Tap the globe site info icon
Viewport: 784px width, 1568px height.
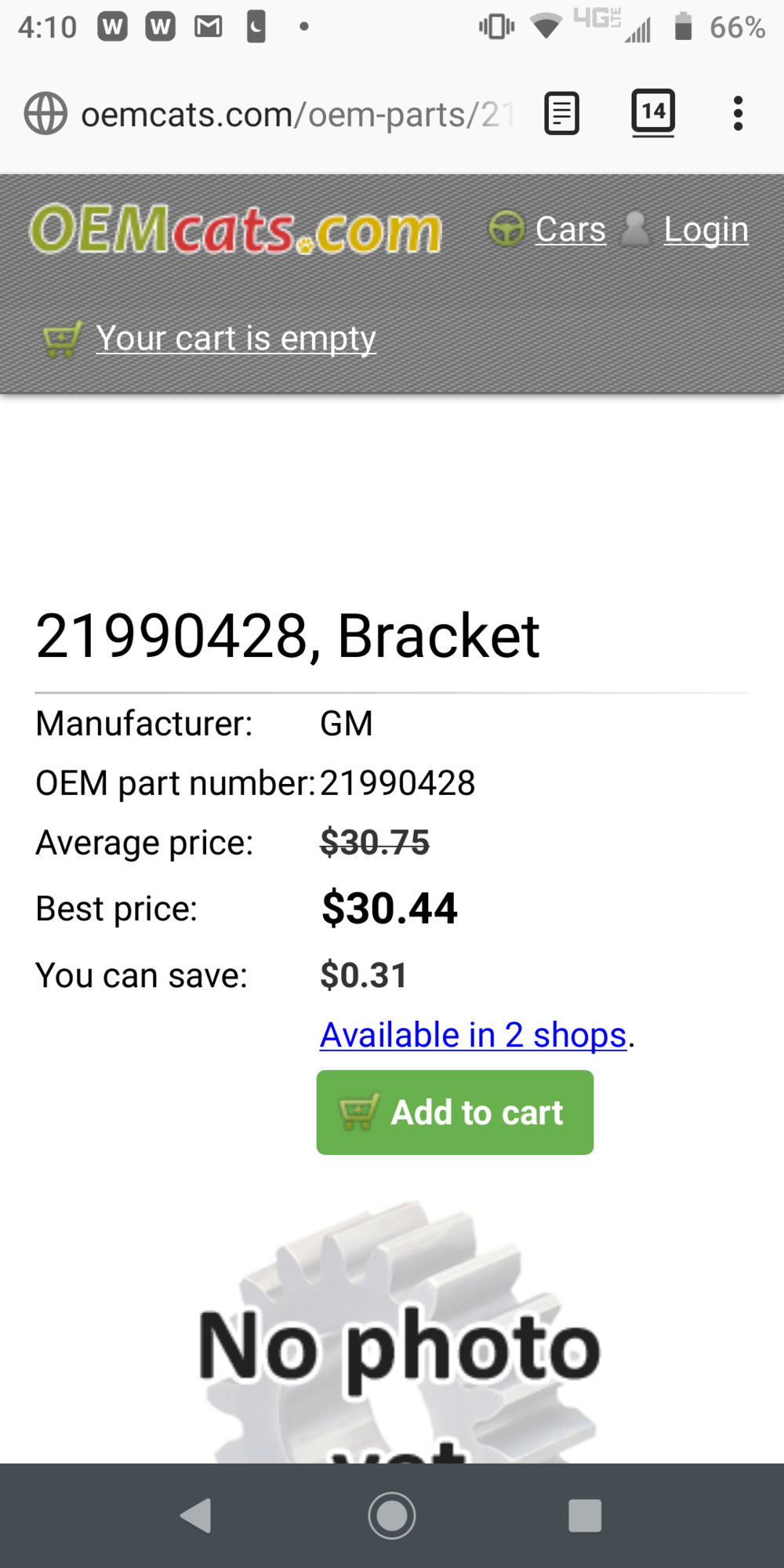coord(45,114)
